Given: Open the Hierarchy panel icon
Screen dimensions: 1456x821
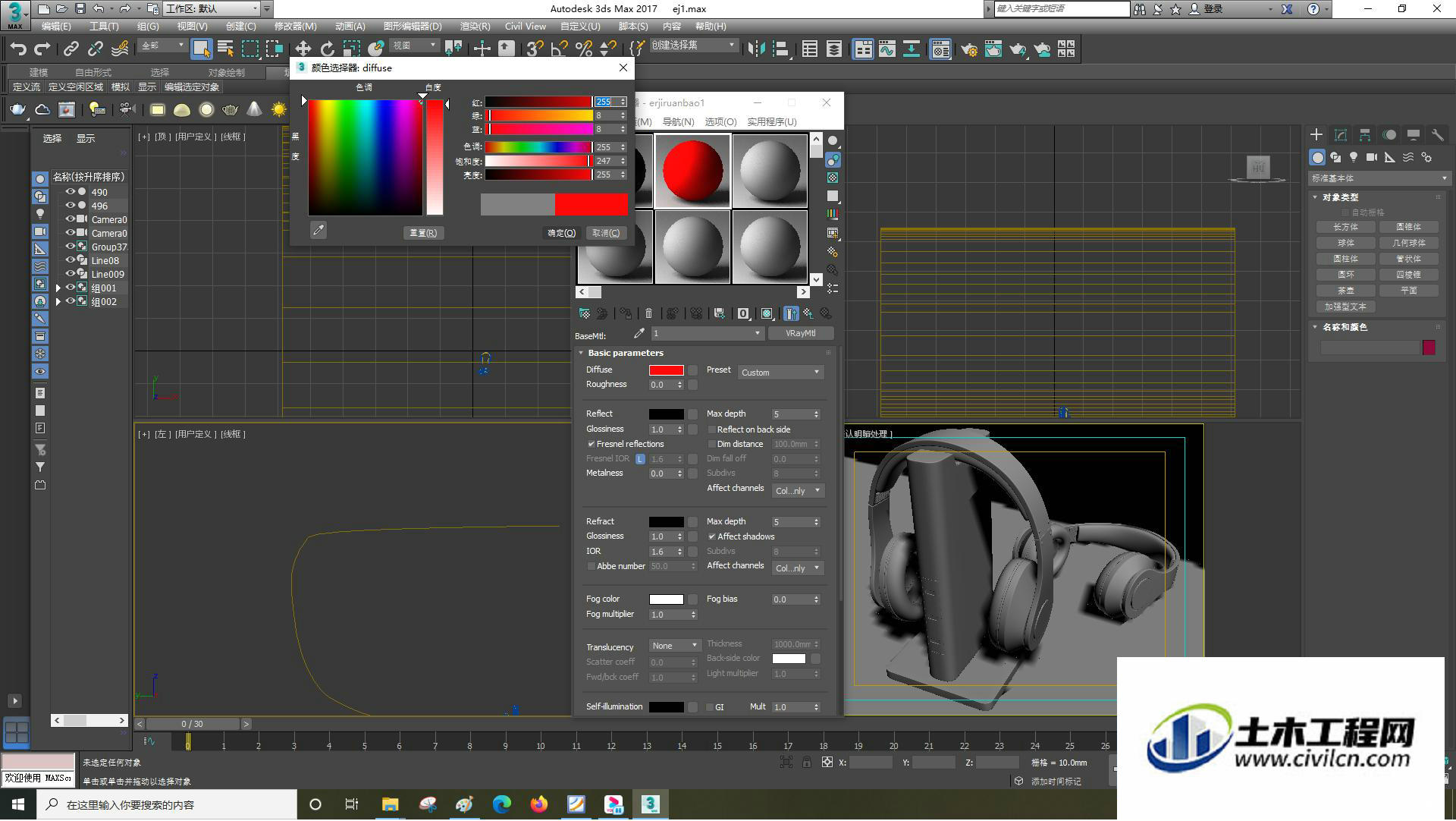Looking at the screenshot, I should click(x=1365, y=135).
